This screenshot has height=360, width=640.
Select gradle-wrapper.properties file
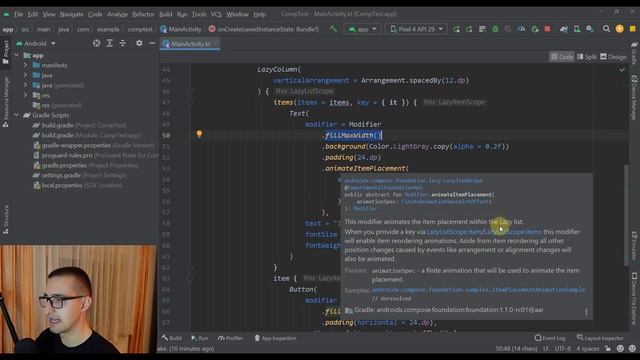click(x=94, y=145)
